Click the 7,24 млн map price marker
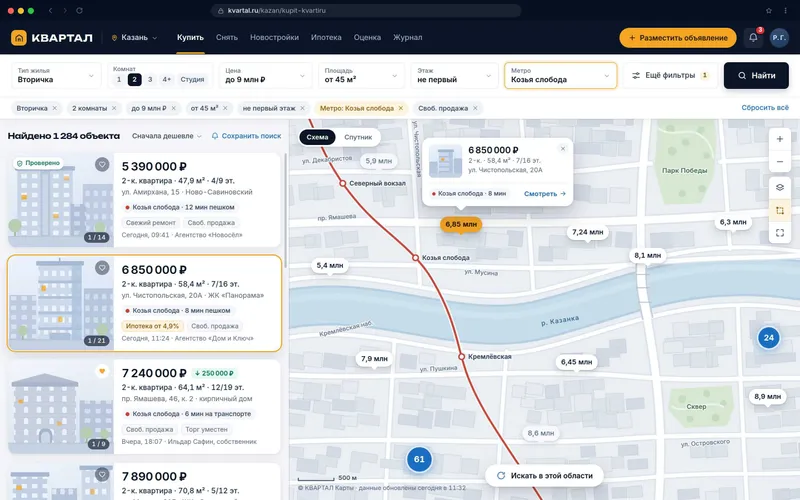The width and height of the screenshot is (800, 500). pyautogui.click(x=587, y=232)
